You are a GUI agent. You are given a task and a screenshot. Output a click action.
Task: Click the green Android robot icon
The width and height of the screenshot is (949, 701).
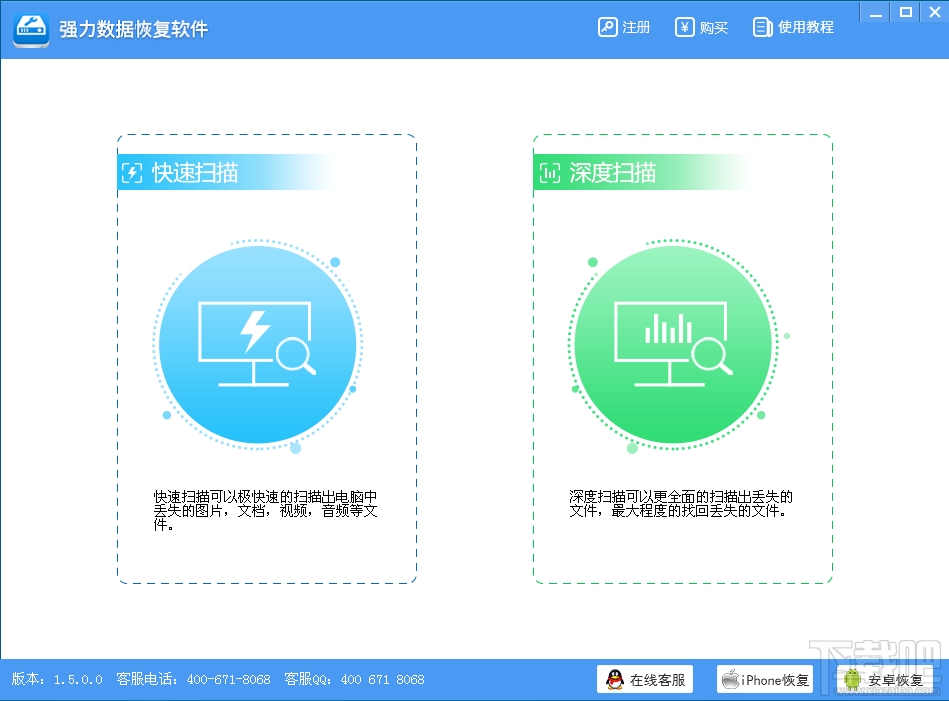[852, 679]
